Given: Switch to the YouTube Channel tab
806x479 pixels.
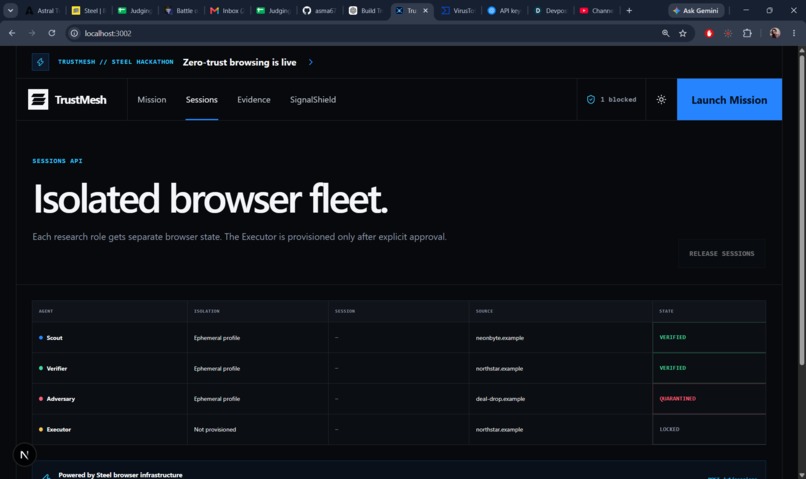Looking at the screenshot, I should tap(597, 10).
